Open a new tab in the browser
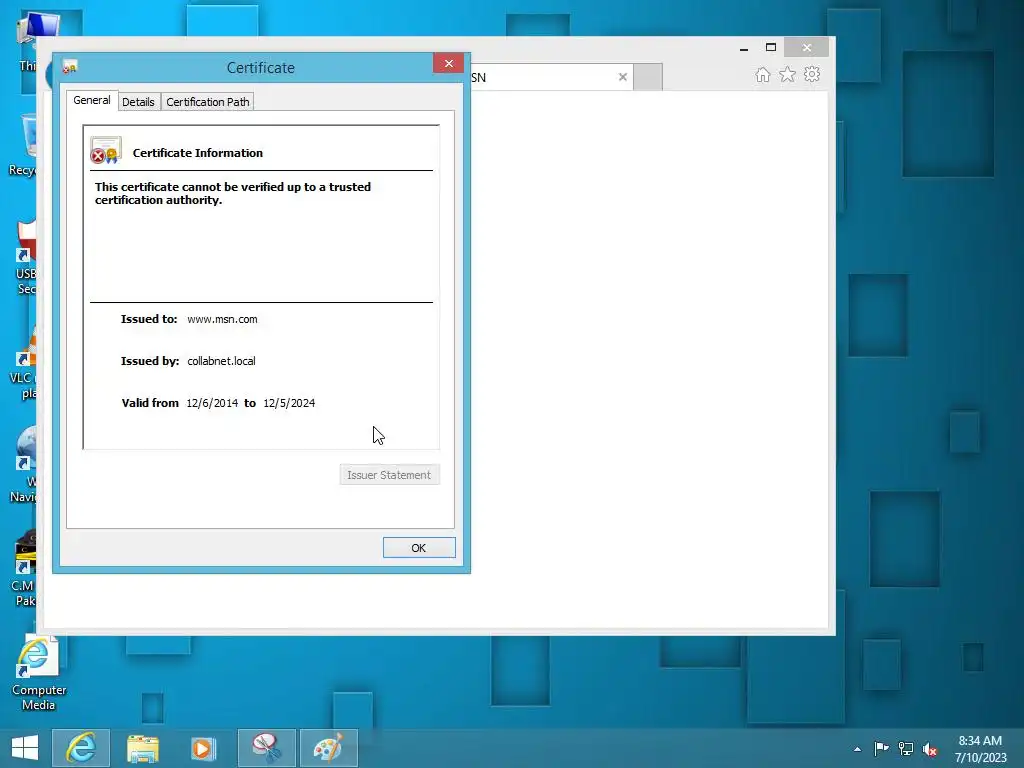Image resolution: width=1024 pixels, height=768 pixels. (648, 77)
